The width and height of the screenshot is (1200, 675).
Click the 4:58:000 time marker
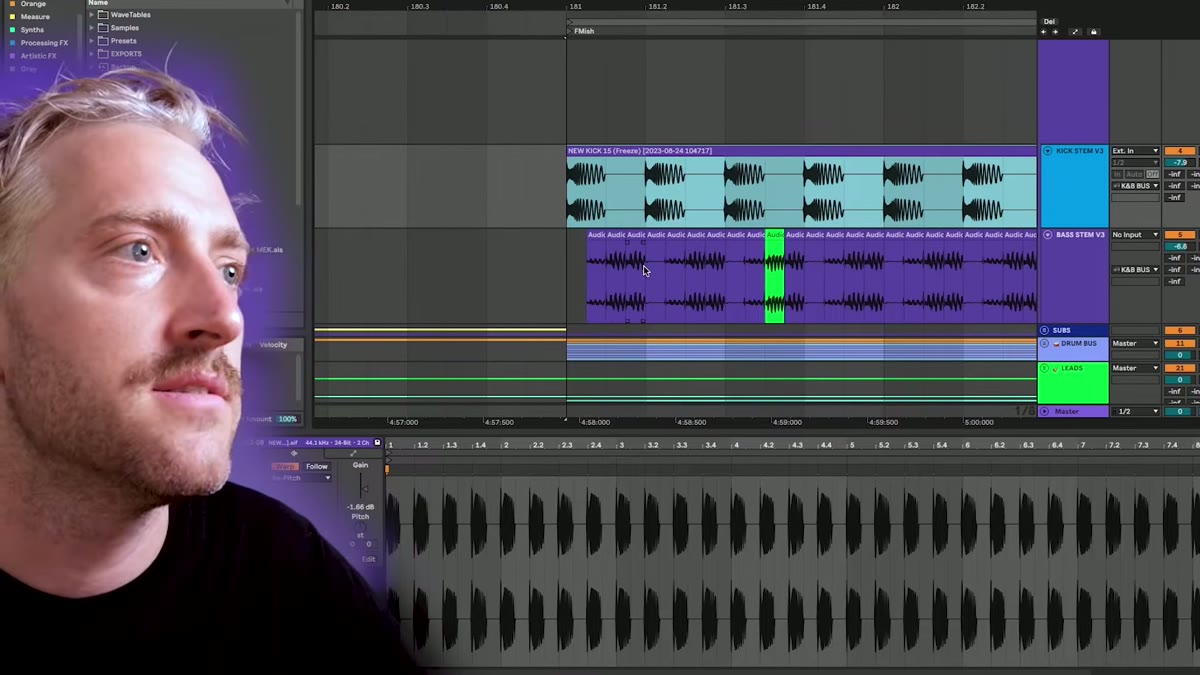595,422
